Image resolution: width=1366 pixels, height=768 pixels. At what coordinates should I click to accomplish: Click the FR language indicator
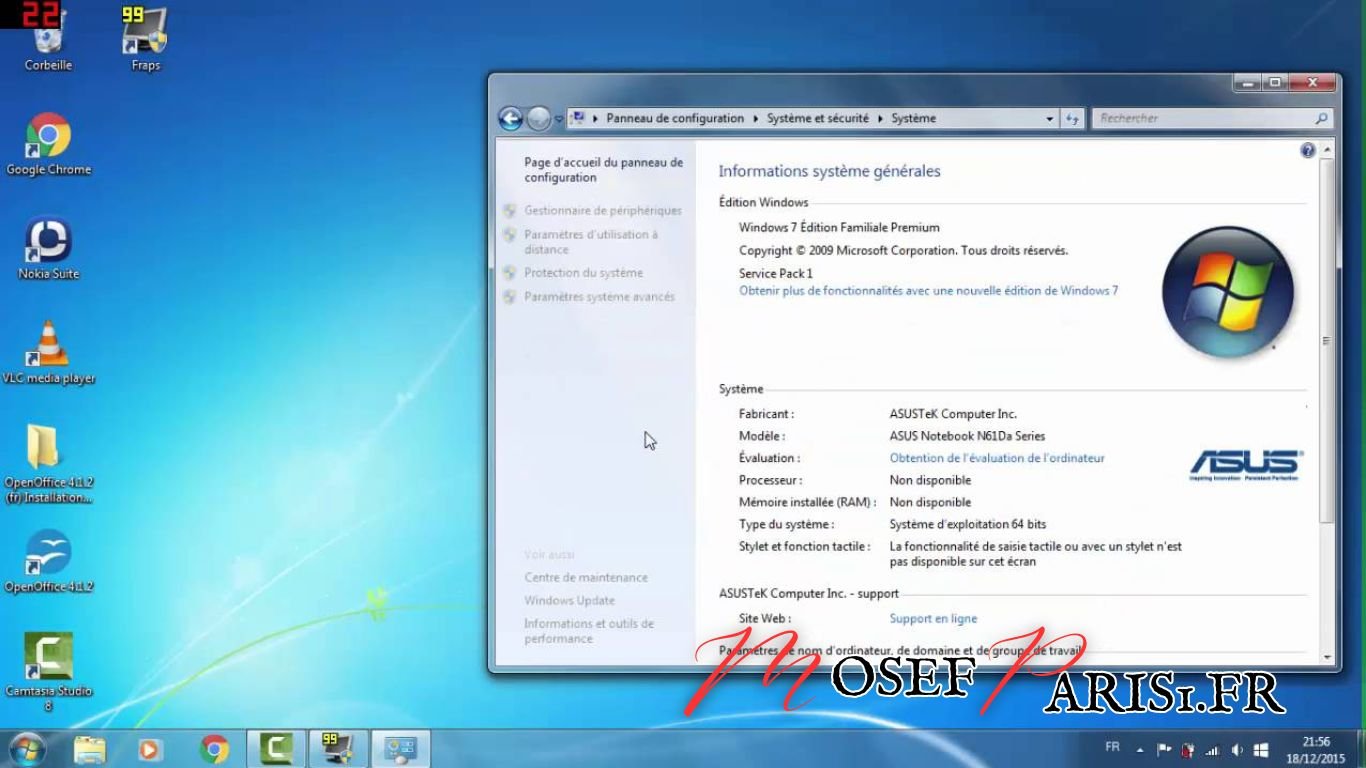[x=1113, y=747]
